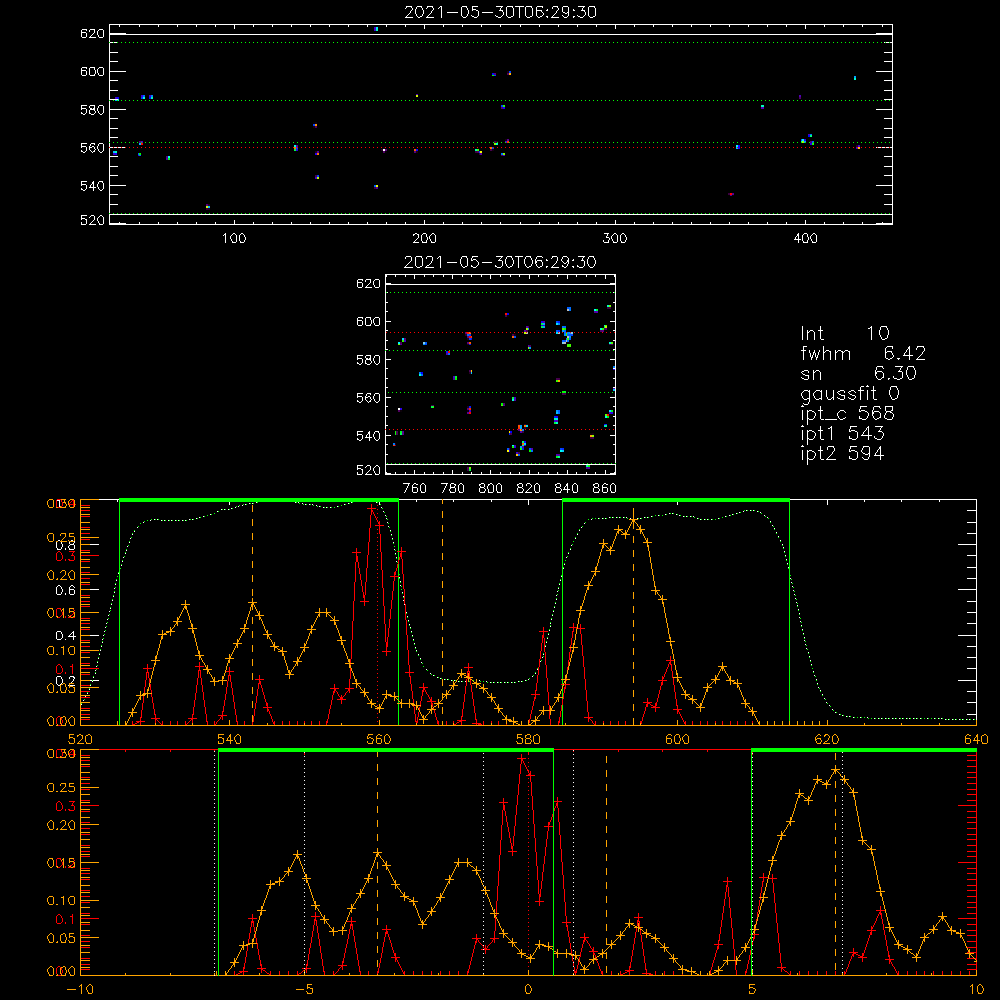Click white y-axis label 0.6 on third plot
The width and height of the screenshot is (1000, 1000).
tap(66, 591)
